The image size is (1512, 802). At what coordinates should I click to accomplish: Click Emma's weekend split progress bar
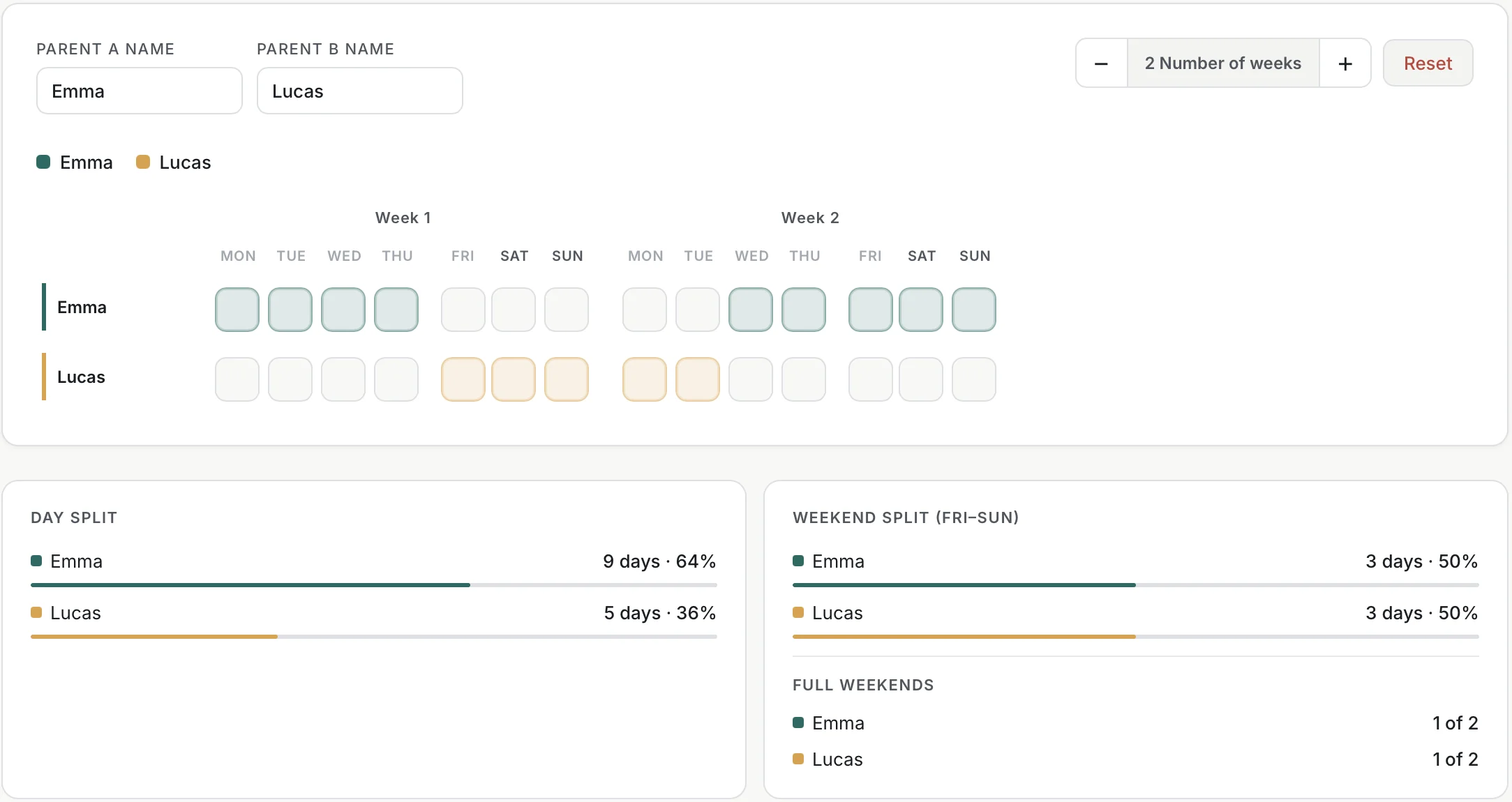1136,585
